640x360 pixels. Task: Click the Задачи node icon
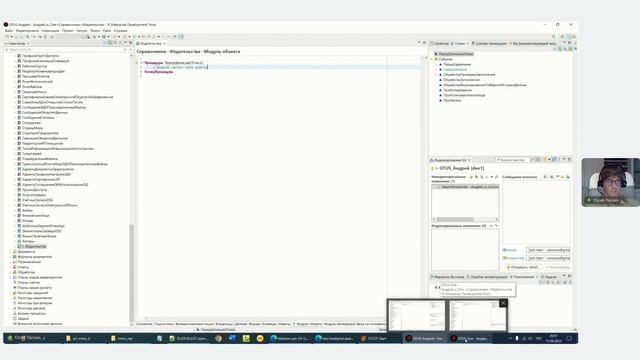pyautogui.click(x=15, y=319)
